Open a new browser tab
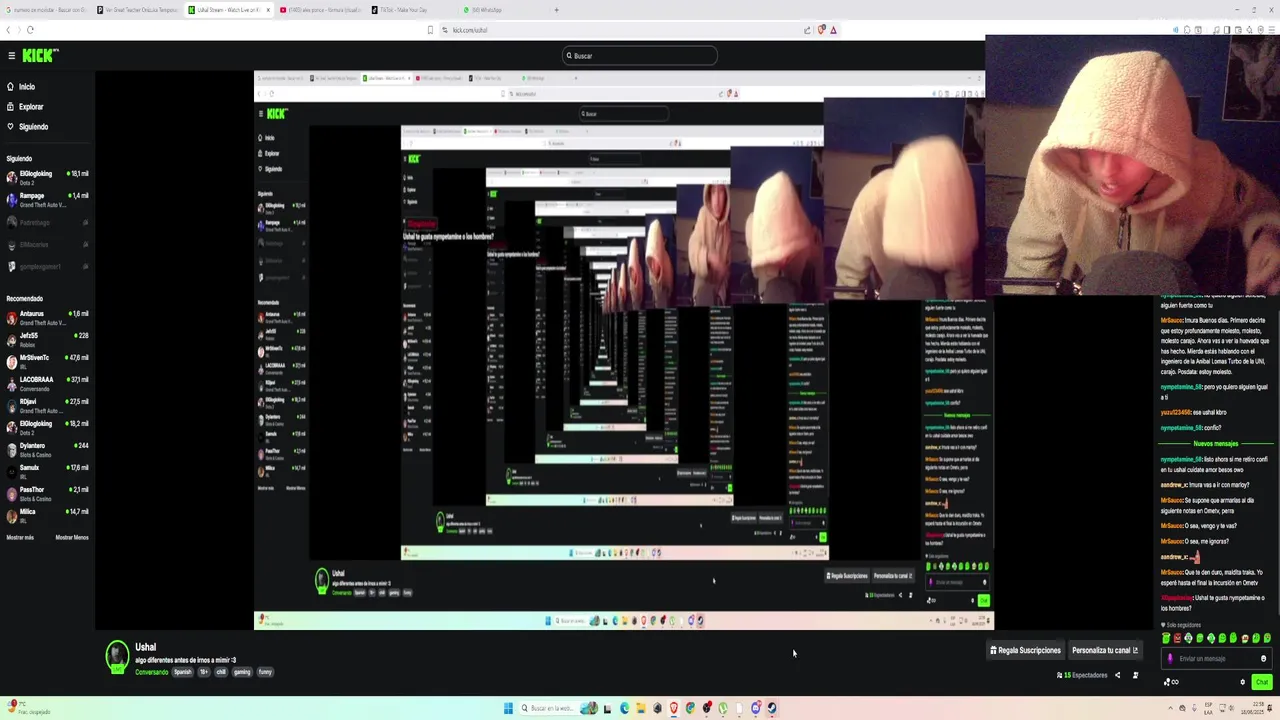 557,10
